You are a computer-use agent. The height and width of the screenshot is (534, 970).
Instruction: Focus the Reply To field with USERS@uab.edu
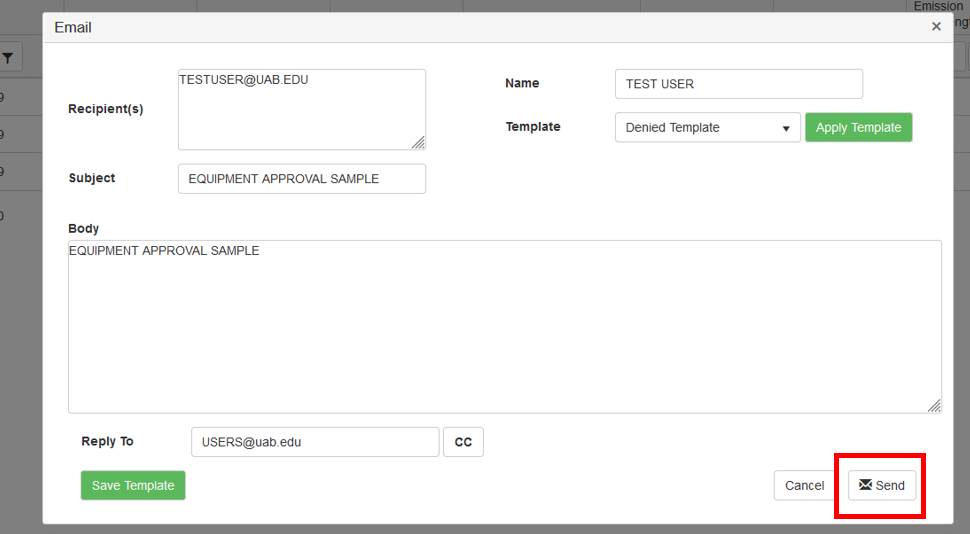(x=314, y=442)
